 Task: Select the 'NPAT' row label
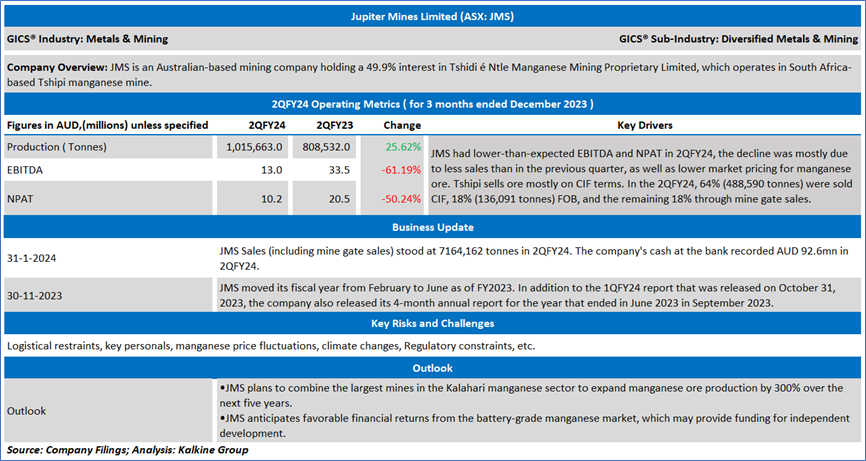20,199
